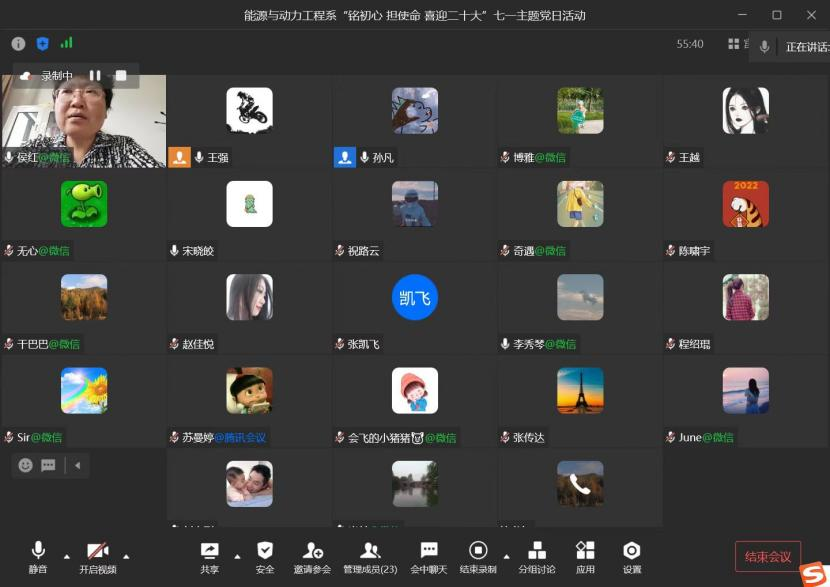
Task: Open Manage members (管理成员) panel
Action: point(370,557)
